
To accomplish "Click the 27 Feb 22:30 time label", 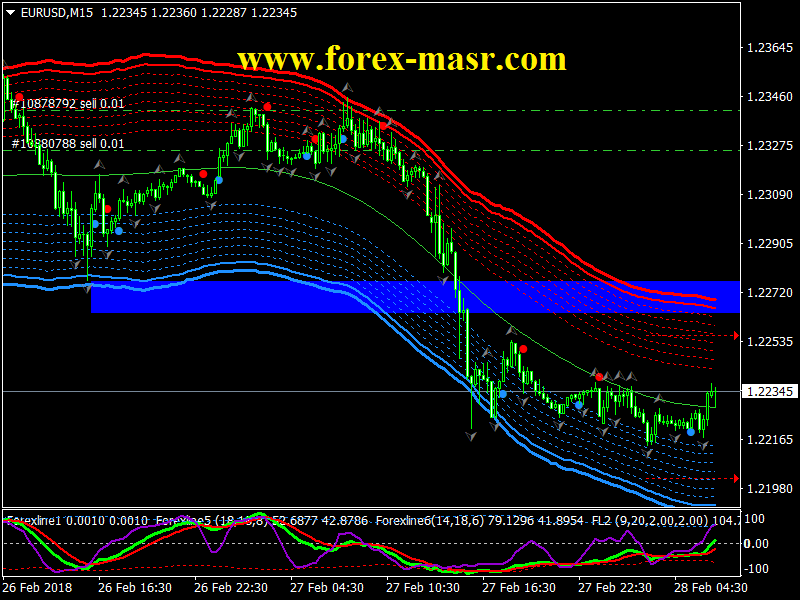I will click(x=614, y=588).
